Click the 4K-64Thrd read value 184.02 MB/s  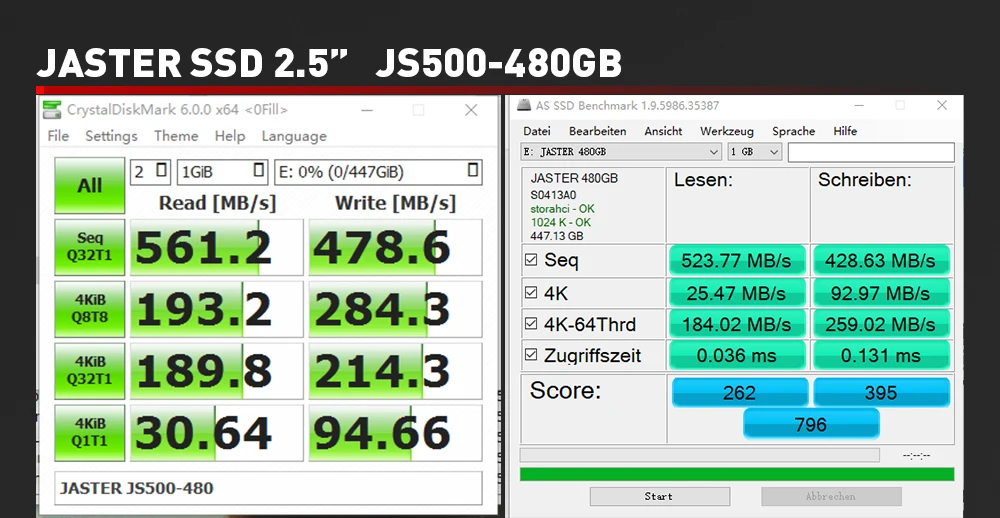point(737,324)
